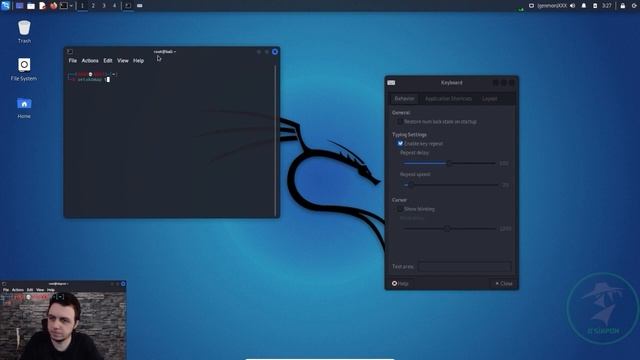Screen dimensions: 640x360
Task: Click the logout icon at panel end
Action: (x=635, y=6)
